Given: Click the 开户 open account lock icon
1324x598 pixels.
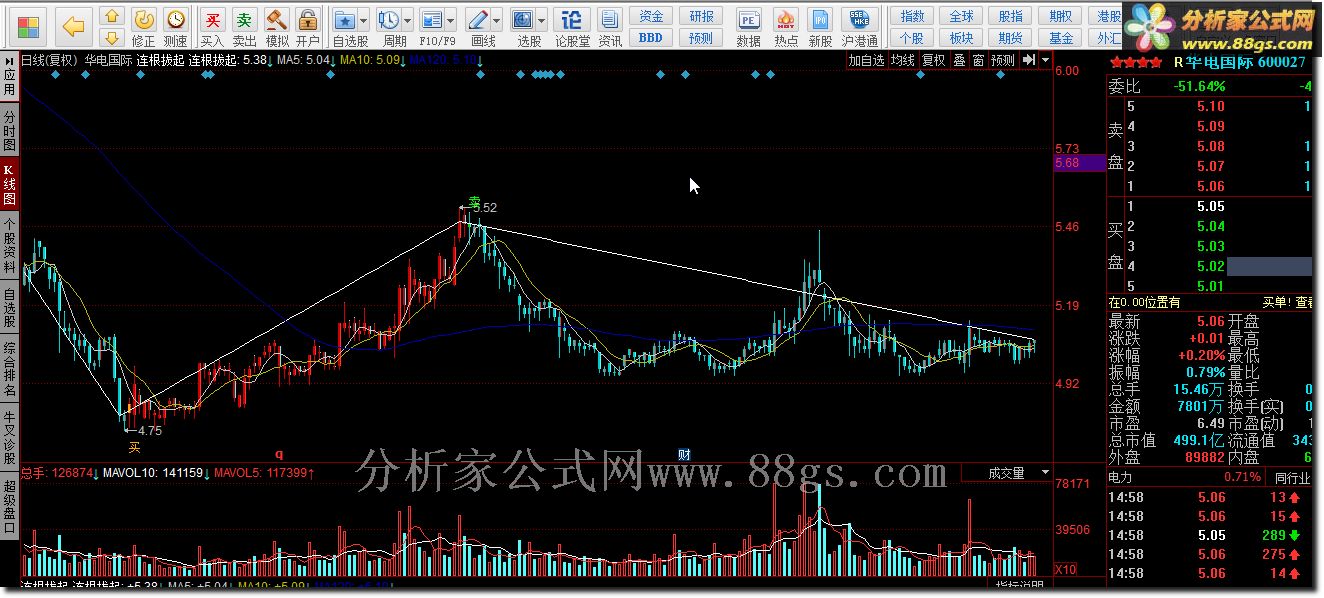Looking at the screenshot, I should (308, 28).
